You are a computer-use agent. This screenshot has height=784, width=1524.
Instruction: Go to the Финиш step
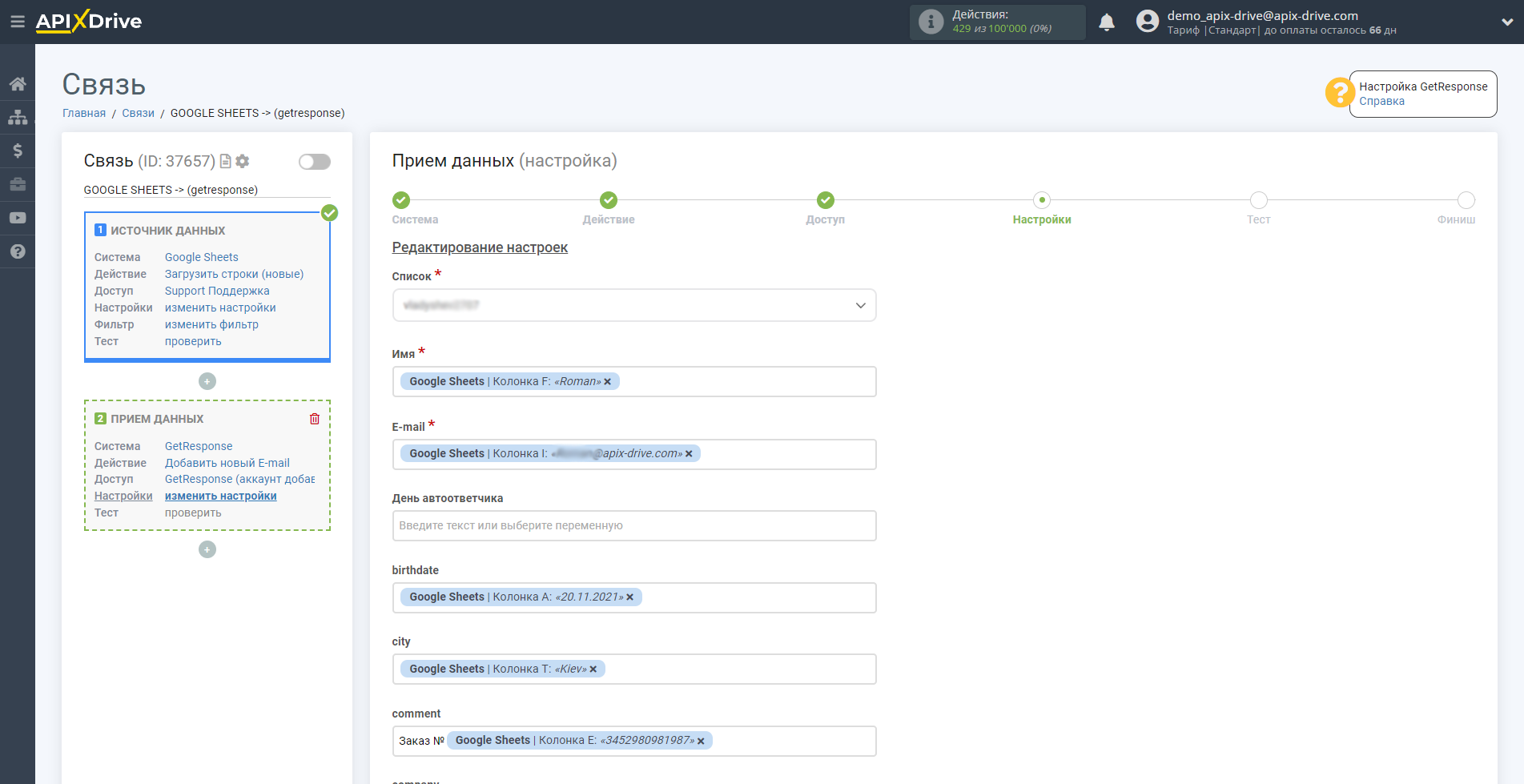click(1466, 200)
